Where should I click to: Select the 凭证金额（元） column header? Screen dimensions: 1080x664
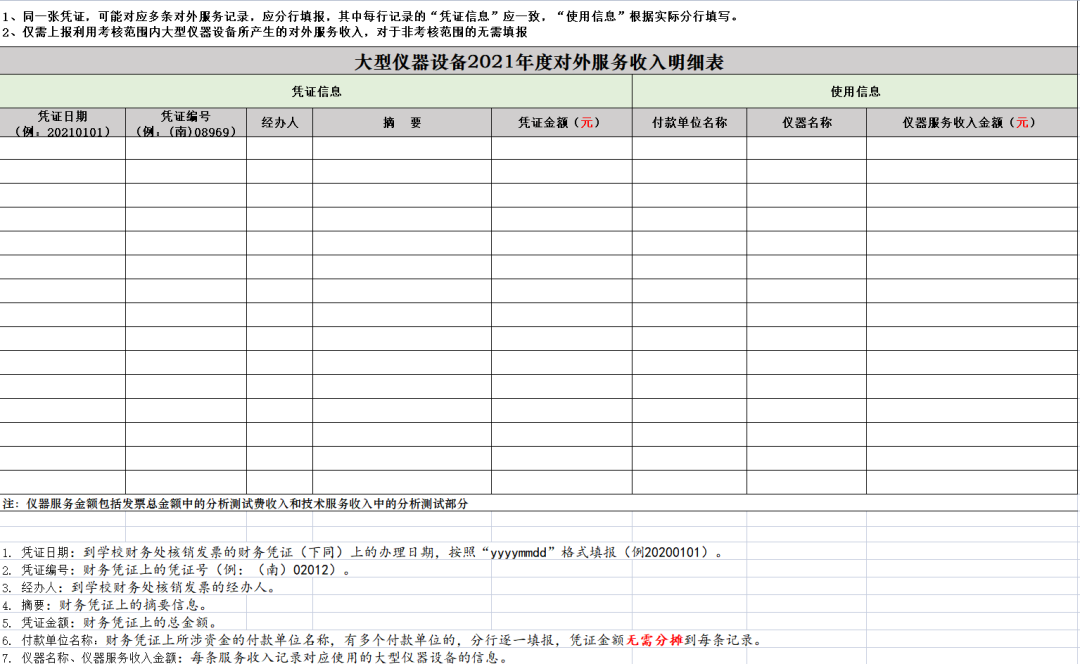562,123
